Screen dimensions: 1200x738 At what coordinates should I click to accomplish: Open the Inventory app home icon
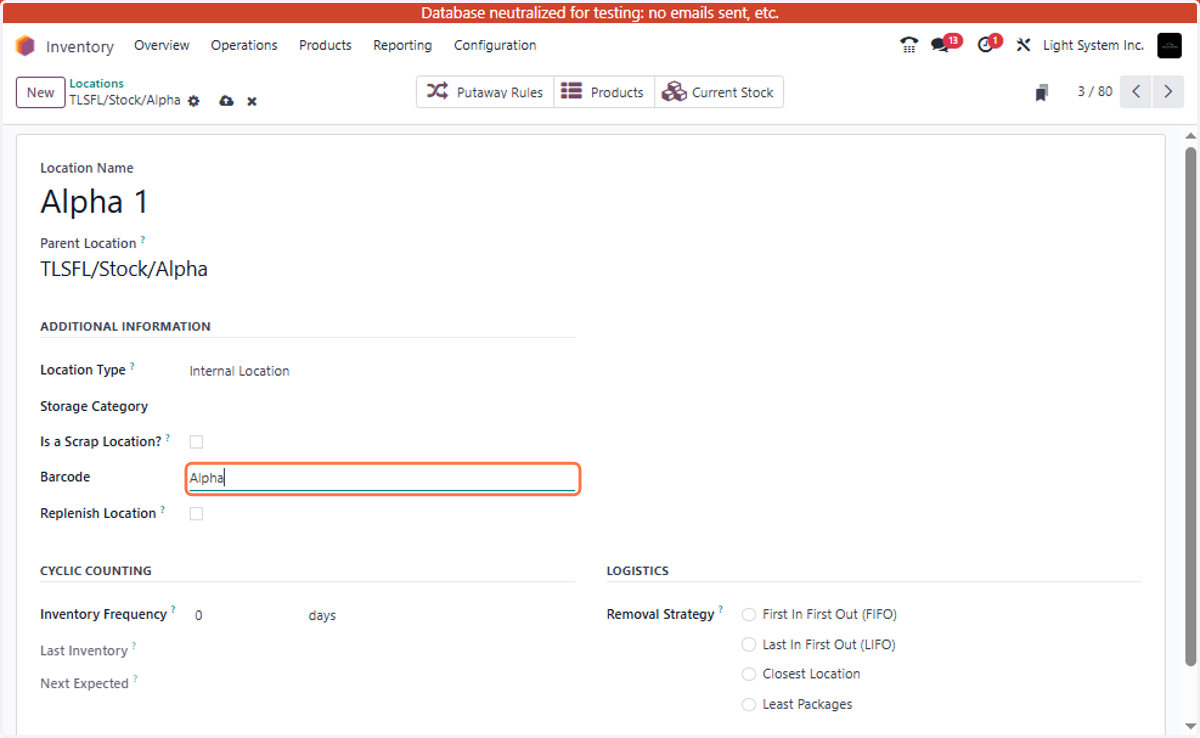pyautogui.click(x=25, y=46)
